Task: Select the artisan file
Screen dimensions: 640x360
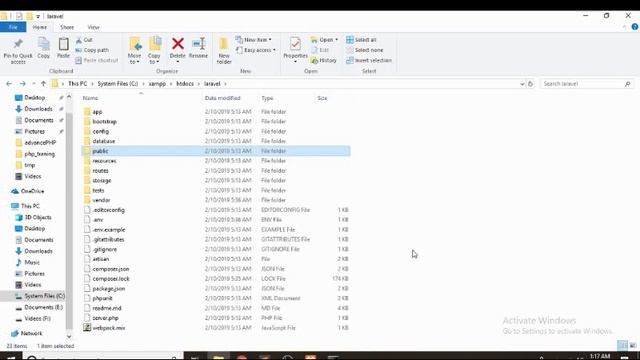Action: point(216,259)
